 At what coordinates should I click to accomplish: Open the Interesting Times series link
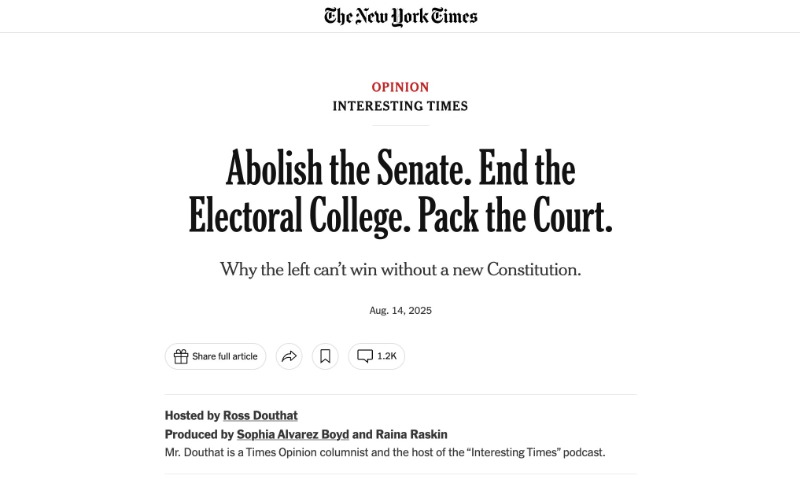pos(400,106)
